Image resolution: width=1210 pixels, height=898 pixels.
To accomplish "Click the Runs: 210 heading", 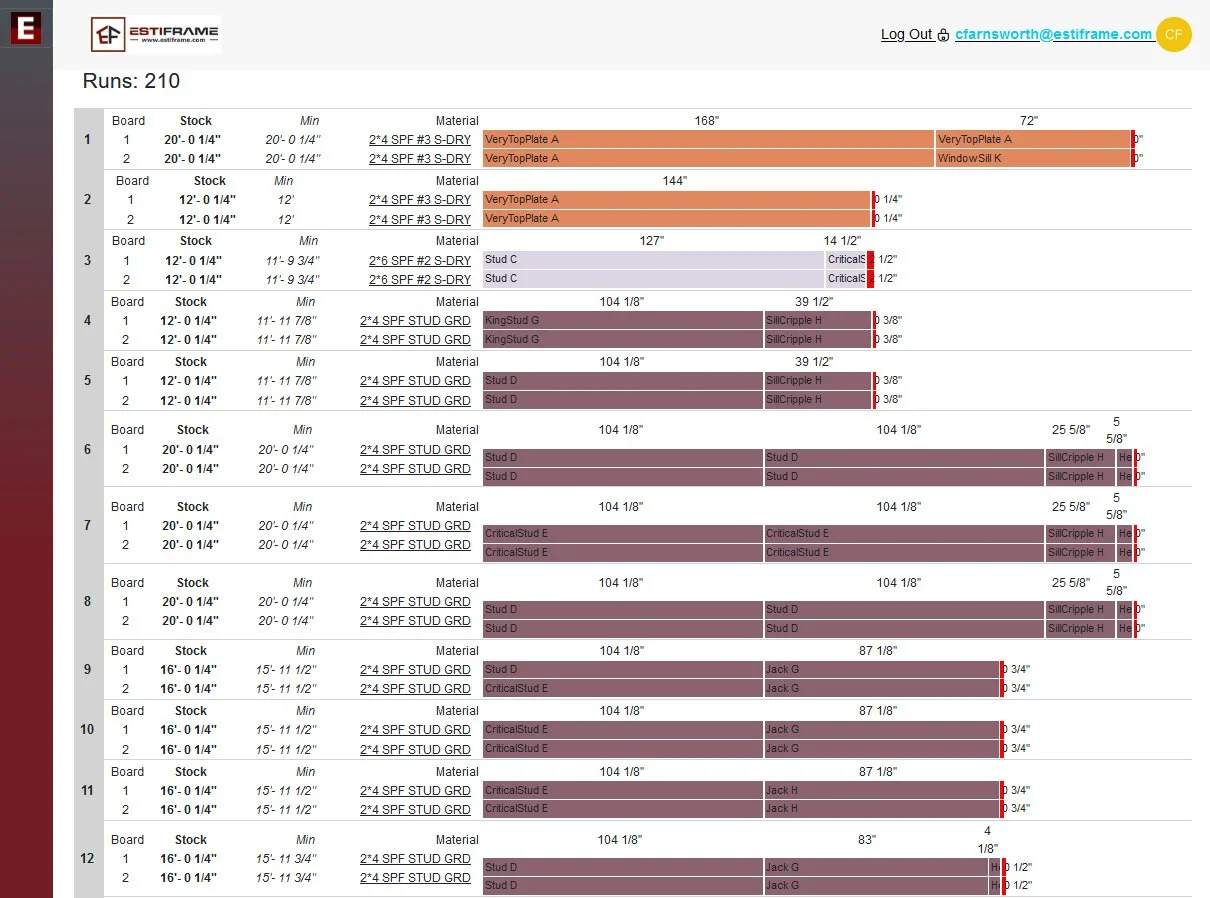I will [x=130, y=81].
